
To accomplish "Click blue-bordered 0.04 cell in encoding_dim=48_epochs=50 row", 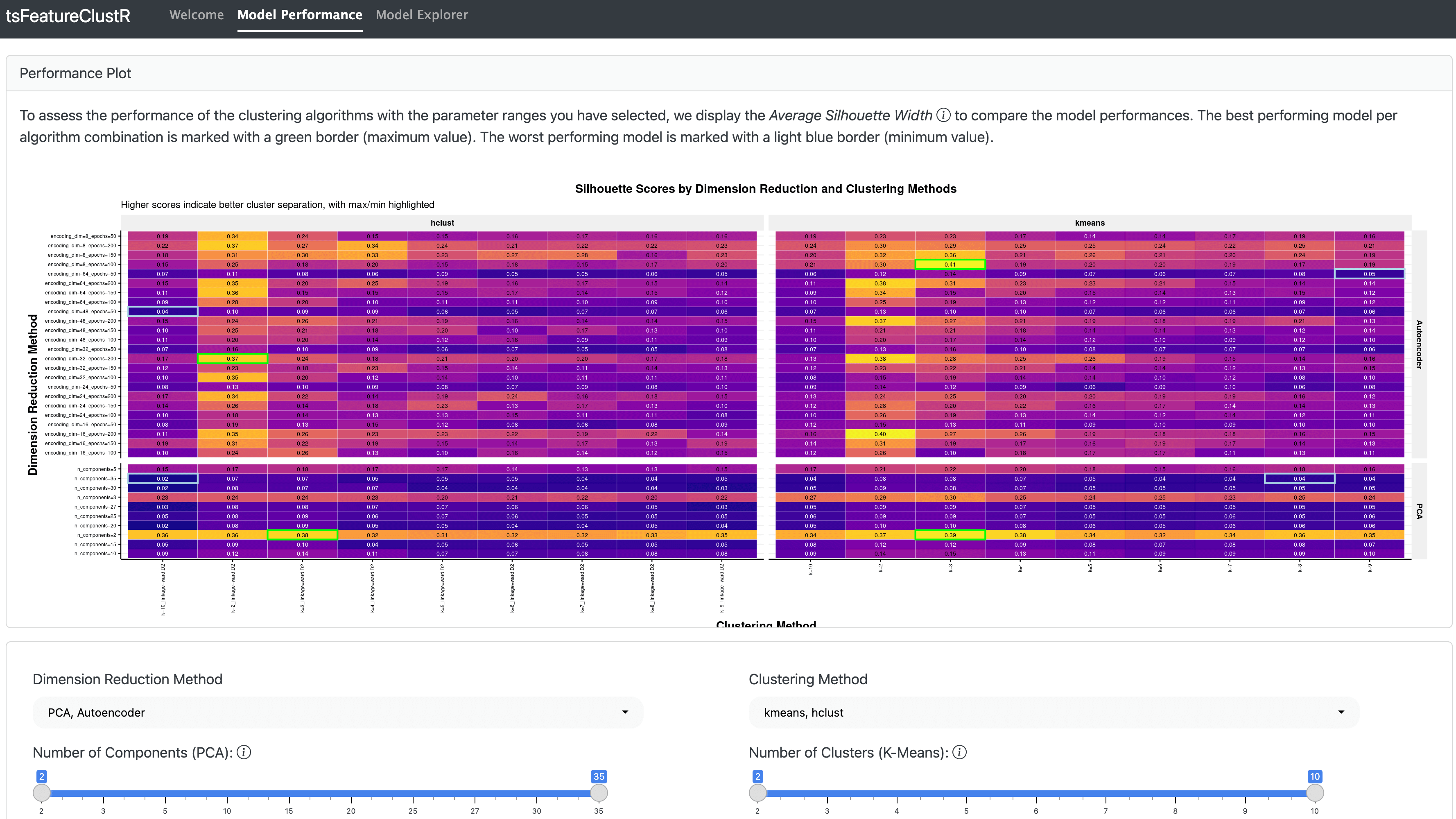I will coord(162,312).
